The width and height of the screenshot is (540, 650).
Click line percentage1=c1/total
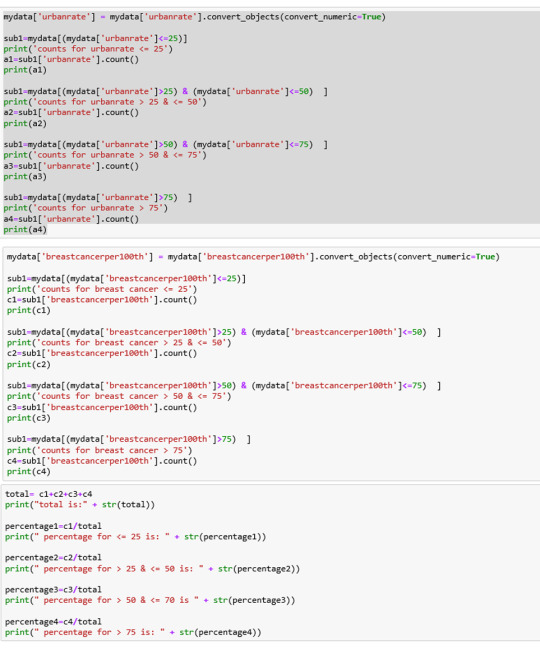pyautogui.click(x=53, y=526)
